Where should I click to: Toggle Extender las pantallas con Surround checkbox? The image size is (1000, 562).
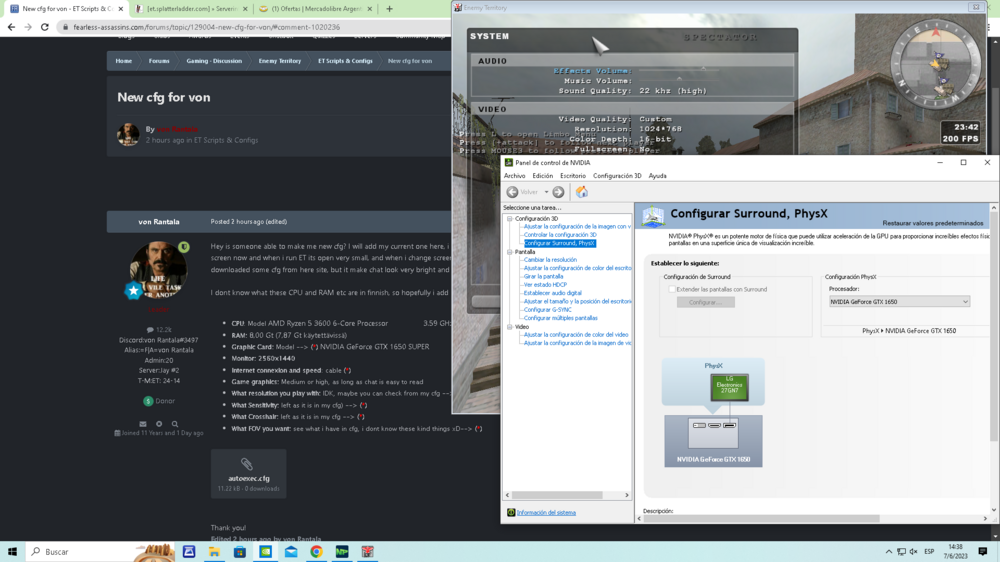pos(672,290)
